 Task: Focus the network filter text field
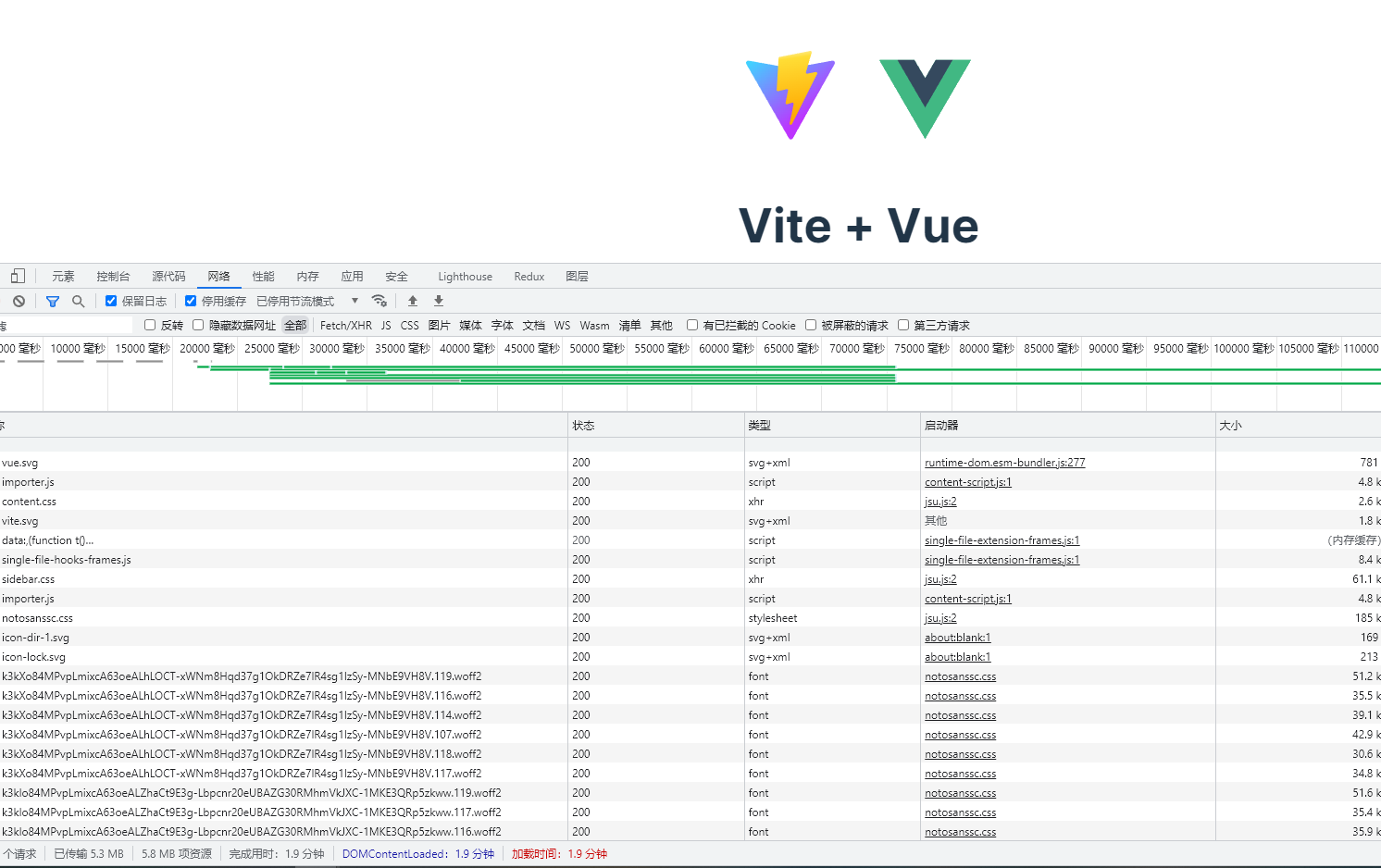tap(66, 325)
